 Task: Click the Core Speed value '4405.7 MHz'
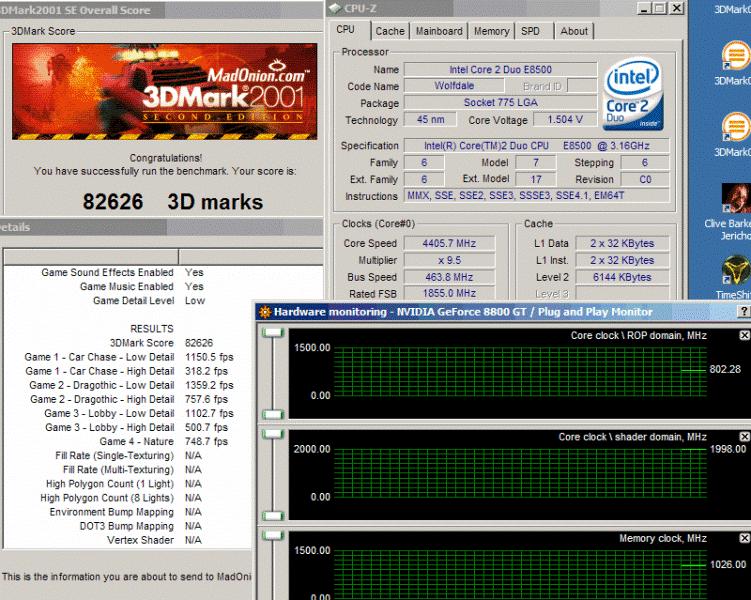[449, 243]
